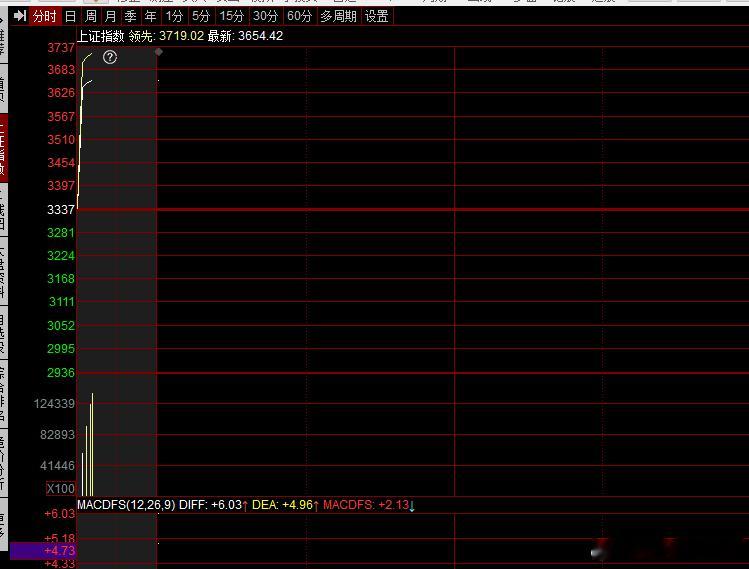Viewport: 749px width, 569px height.
Task: Click the 3337 baseline price label
Action: [x=61, y=209]
